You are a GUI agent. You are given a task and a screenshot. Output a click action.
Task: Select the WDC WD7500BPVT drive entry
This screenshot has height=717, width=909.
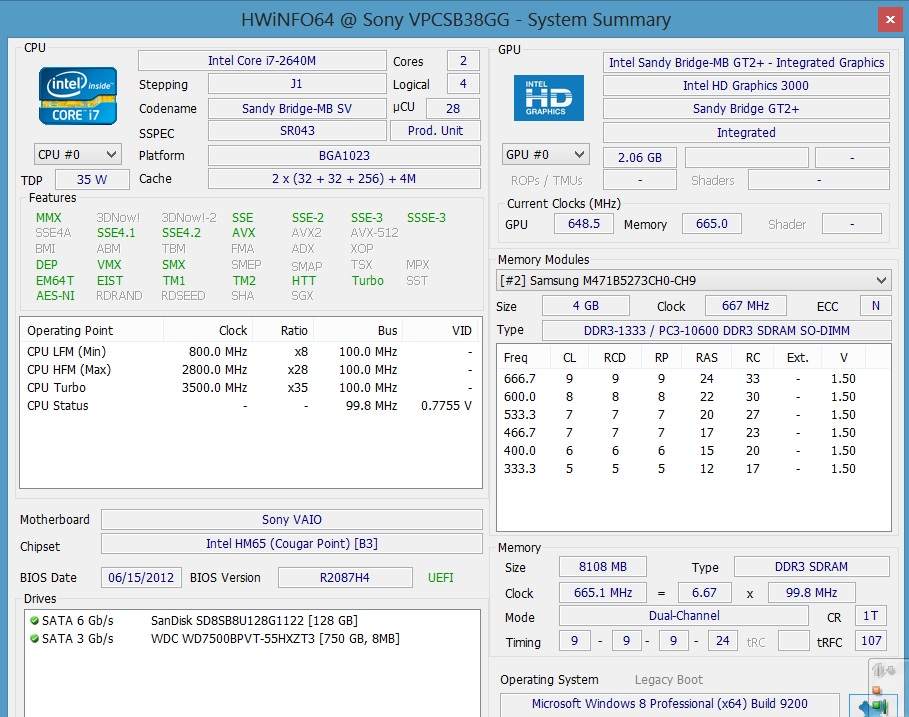(x=275, y=639)
